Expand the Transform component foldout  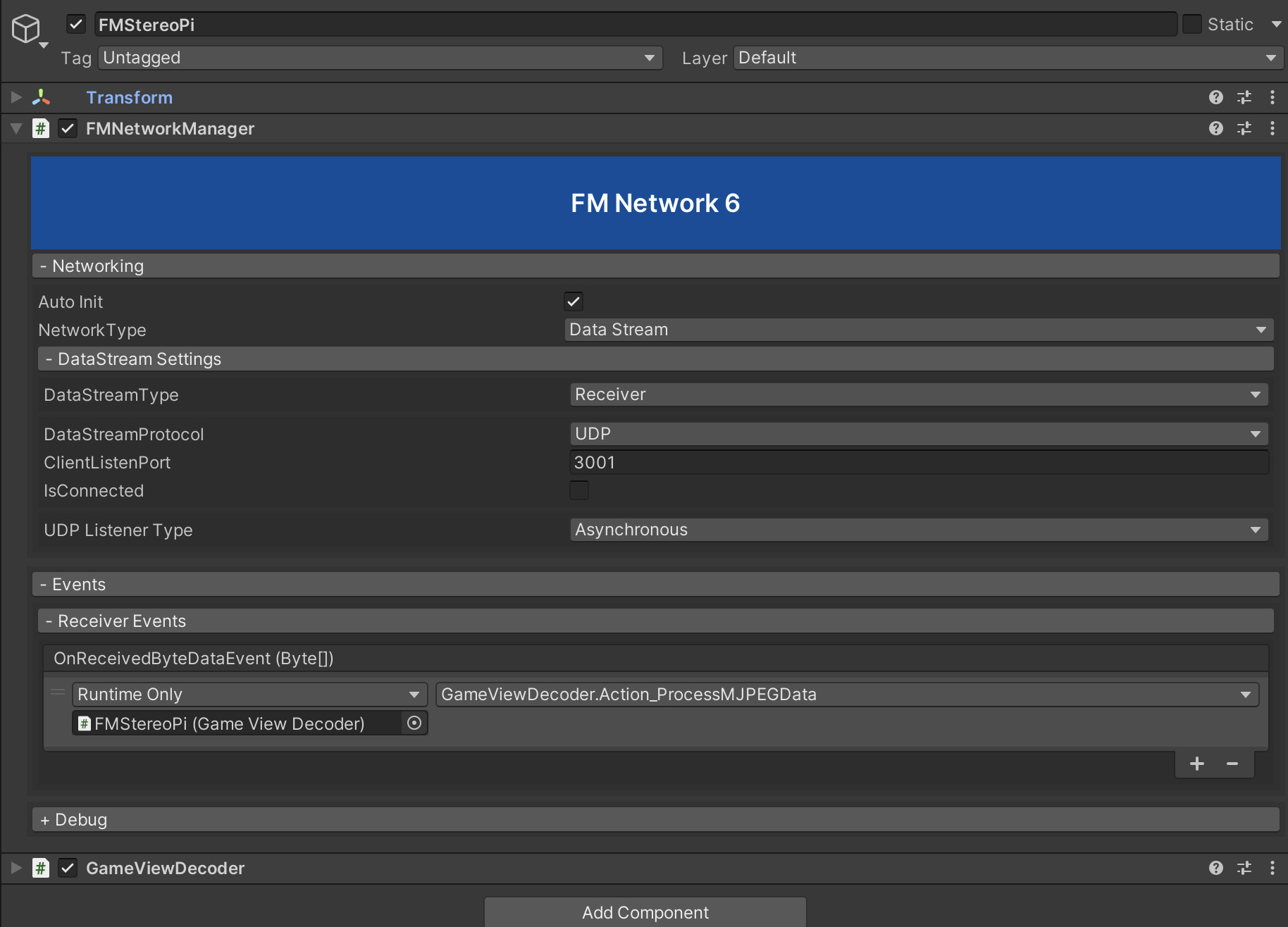point(16,97)
